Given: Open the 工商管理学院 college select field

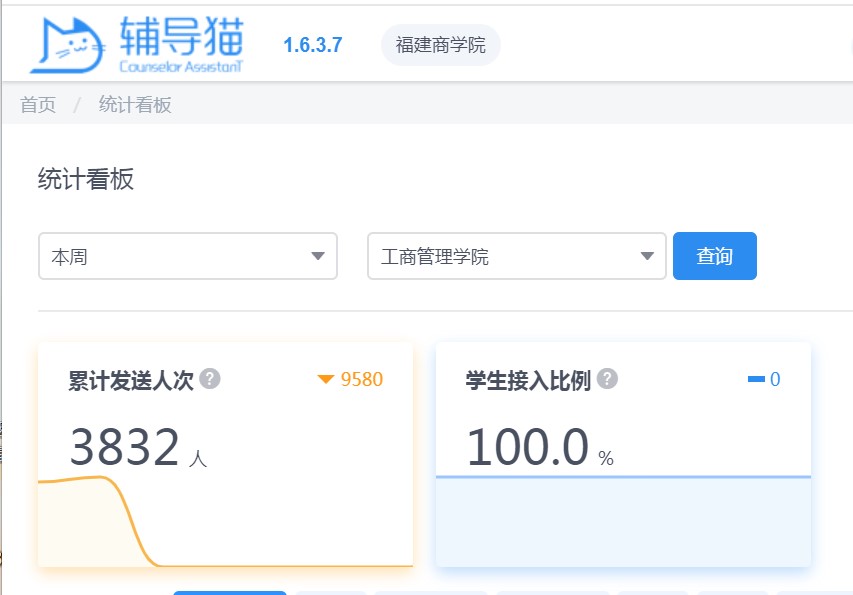Looking at the screenshot, I should 516,256.
